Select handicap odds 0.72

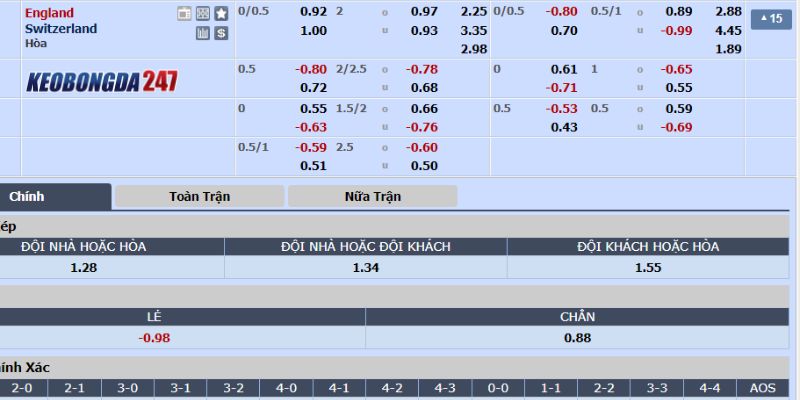point(313,88)
